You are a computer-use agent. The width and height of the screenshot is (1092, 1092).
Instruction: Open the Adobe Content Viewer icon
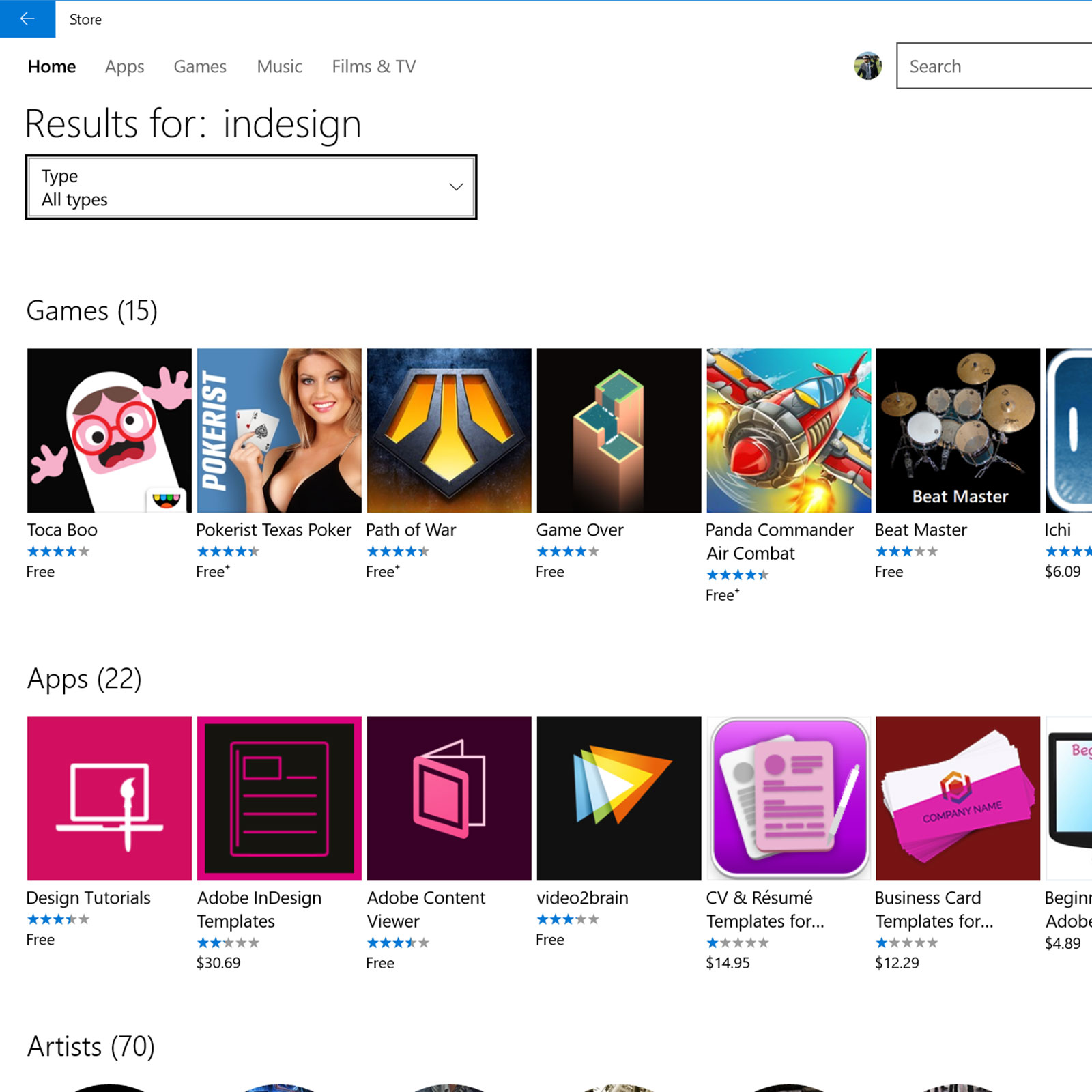point(448,798)
